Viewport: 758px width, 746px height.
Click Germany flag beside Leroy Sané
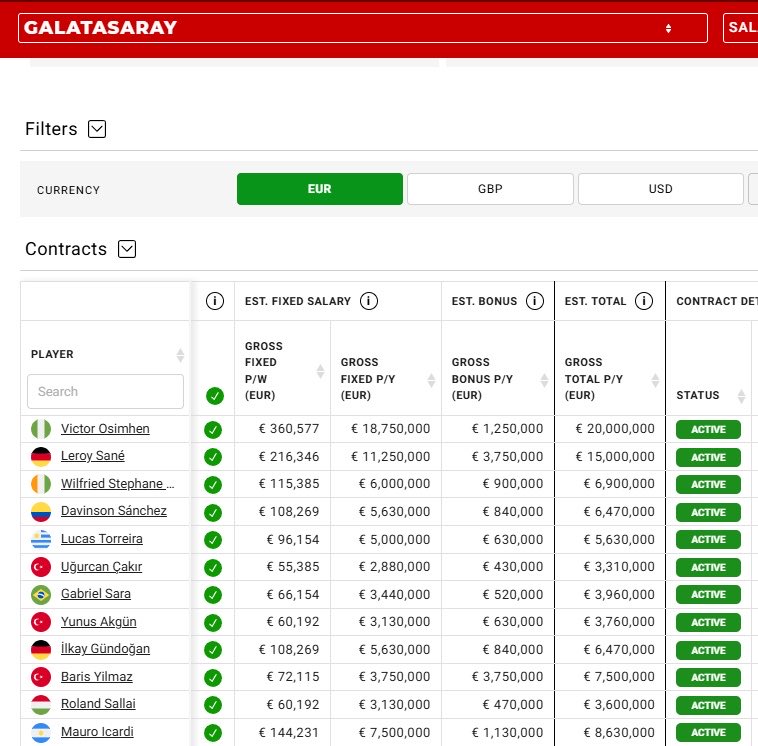click(x=41, y=457)
